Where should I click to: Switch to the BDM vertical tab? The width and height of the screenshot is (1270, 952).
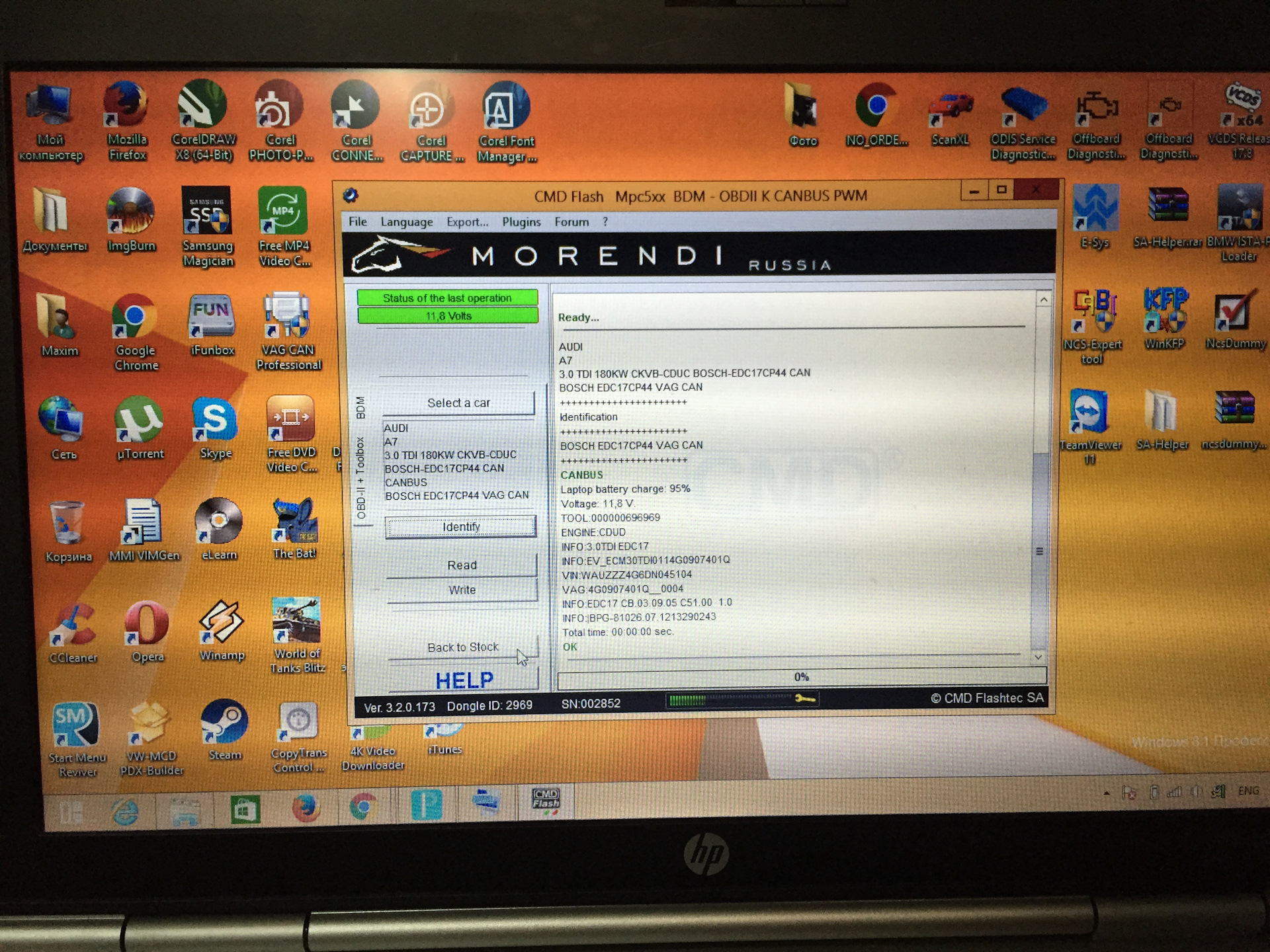tap(360, 407)
